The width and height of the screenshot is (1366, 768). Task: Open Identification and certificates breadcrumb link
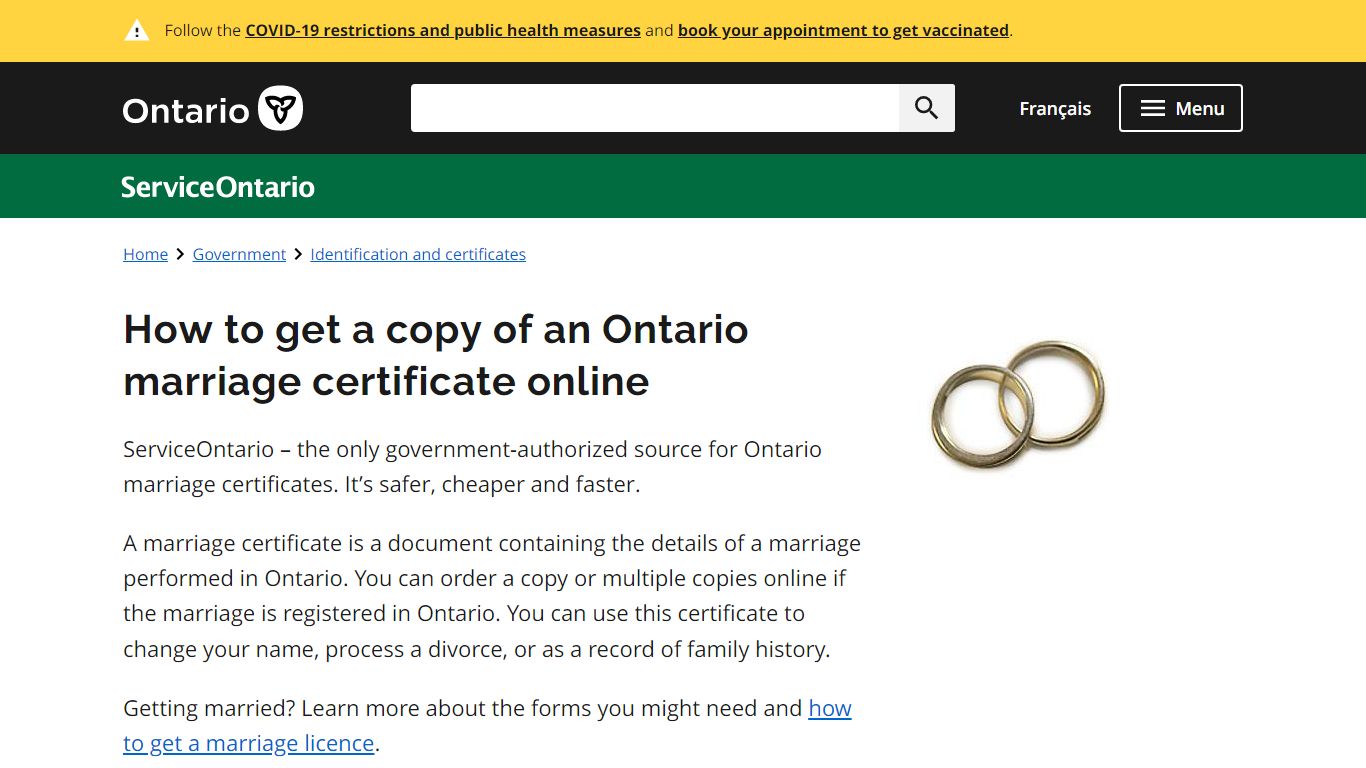coord(418,254)
